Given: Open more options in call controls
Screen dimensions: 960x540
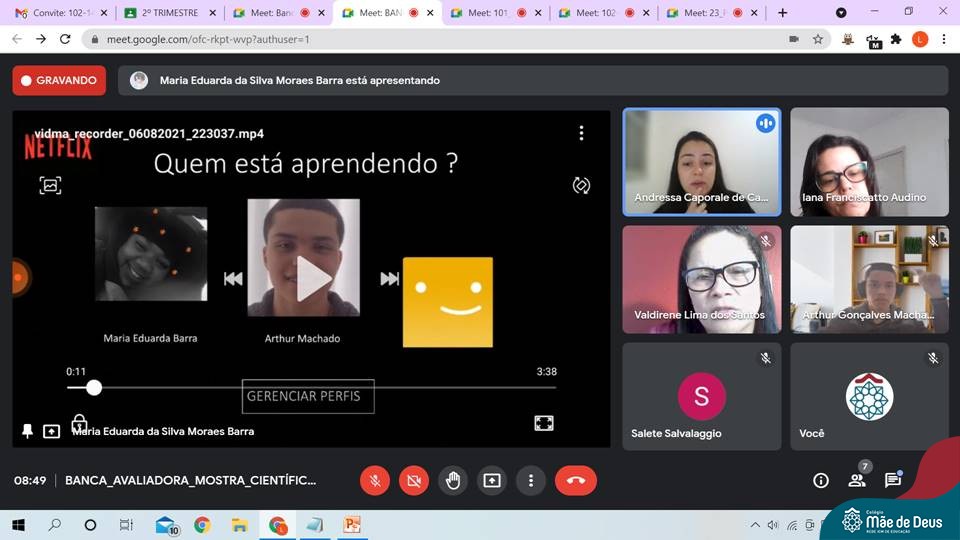Looking at the screenshot, I should coord(530,481).
